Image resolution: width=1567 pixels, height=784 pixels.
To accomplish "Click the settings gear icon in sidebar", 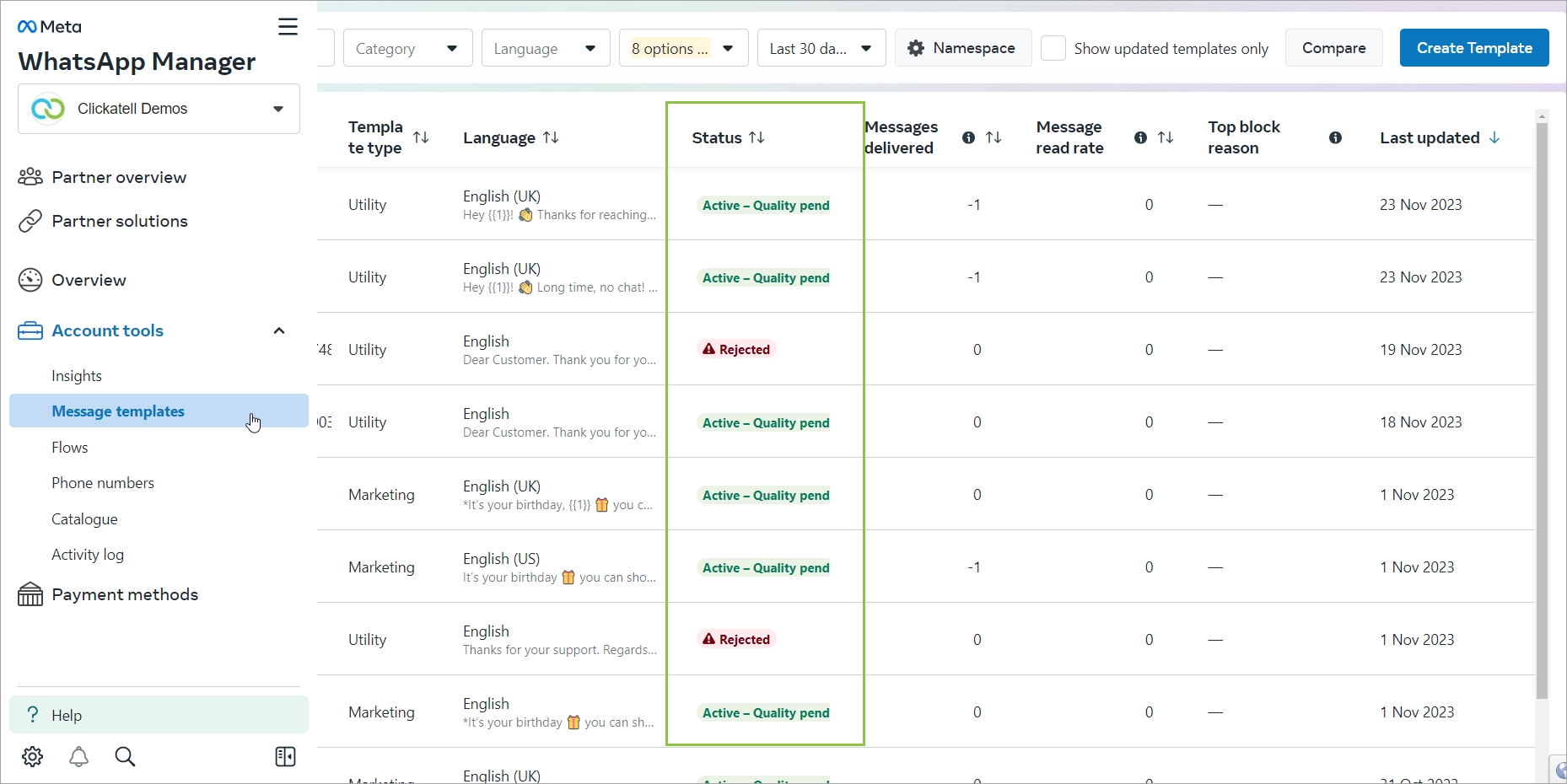I will 33,757.
